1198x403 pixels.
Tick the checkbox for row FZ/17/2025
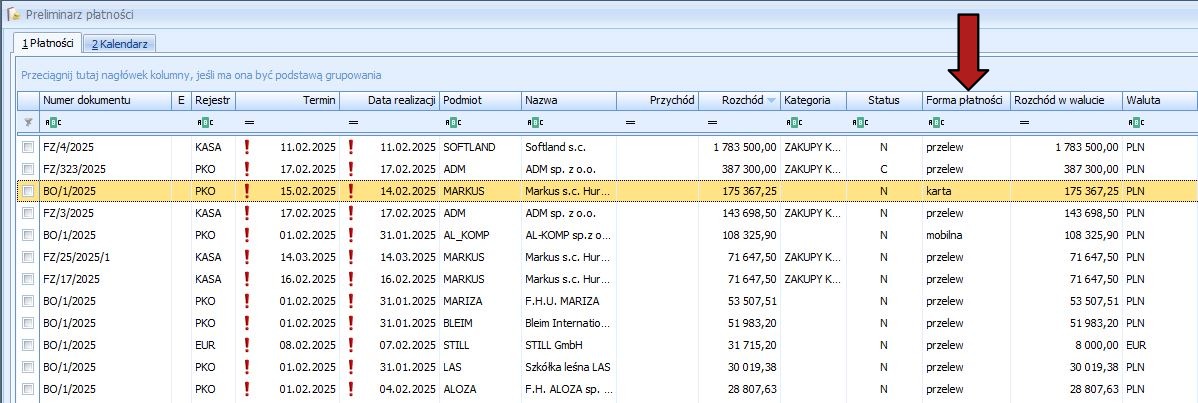pyautogui.click(x=28, y=280)
